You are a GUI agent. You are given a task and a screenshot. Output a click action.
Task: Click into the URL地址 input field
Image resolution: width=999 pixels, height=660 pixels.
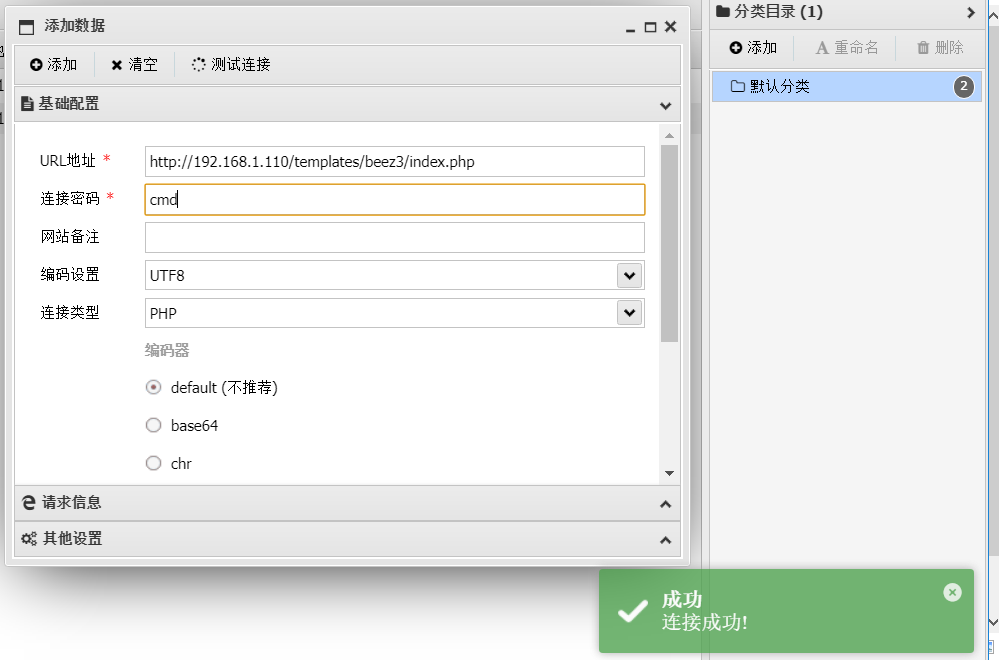click(x=394, y=162)
